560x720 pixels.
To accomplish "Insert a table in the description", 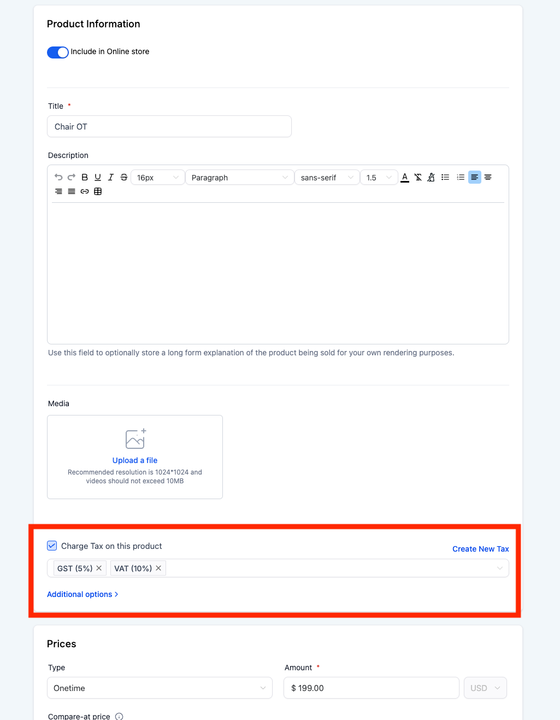I will [98, 191].
